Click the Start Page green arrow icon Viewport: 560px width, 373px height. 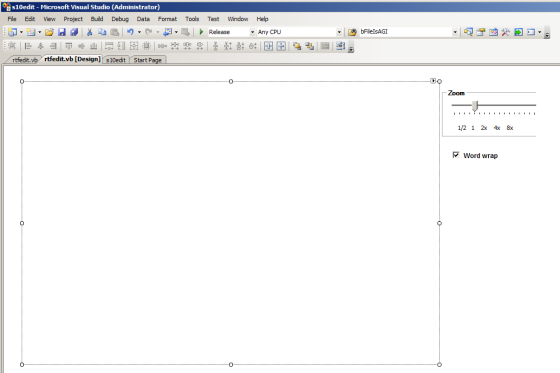518,32
